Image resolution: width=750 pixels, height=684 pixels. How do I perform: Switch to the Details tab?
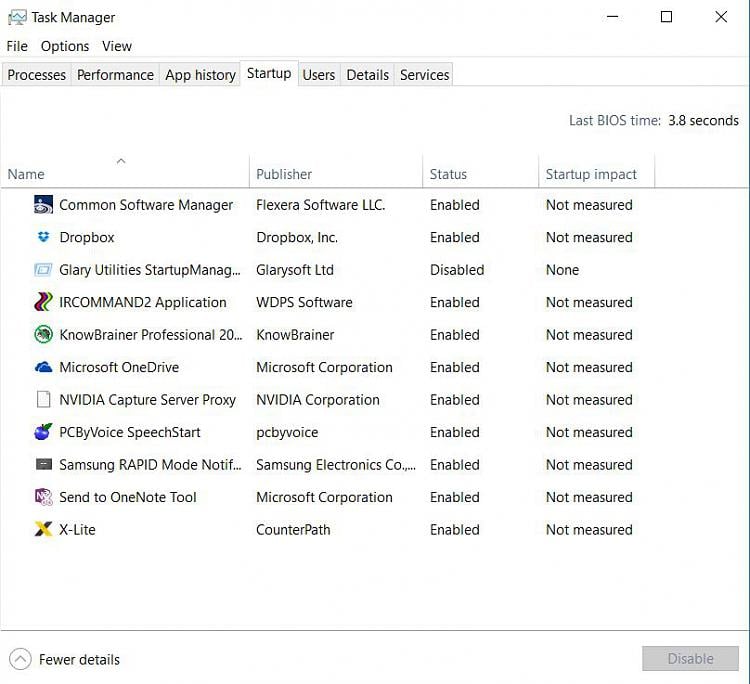click(x=367, y=75)
